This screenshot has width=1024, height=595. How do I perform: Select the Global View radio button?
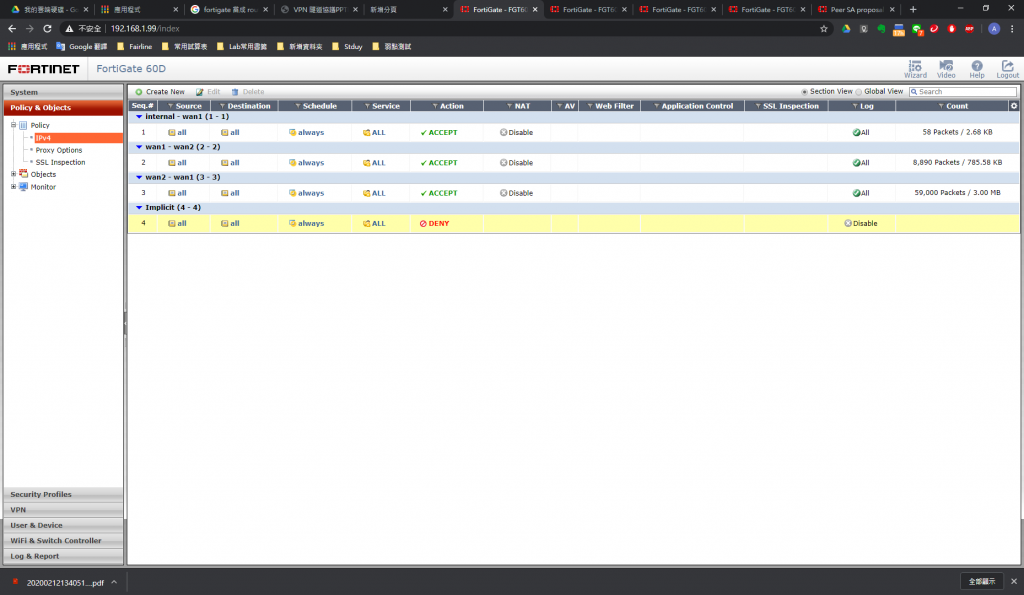[859, 92]
